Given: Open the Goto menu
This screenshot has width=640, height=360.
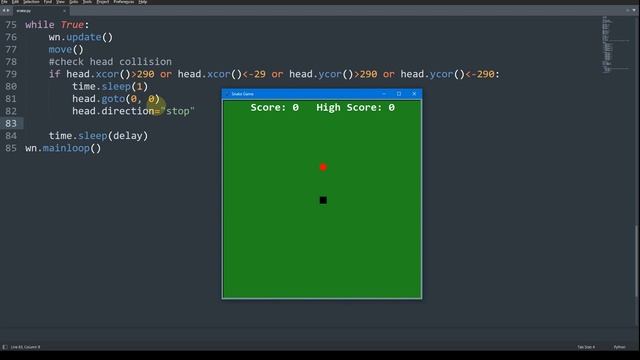Looking at the screenshot, I should pyautogui.click(x=74, y=2).
